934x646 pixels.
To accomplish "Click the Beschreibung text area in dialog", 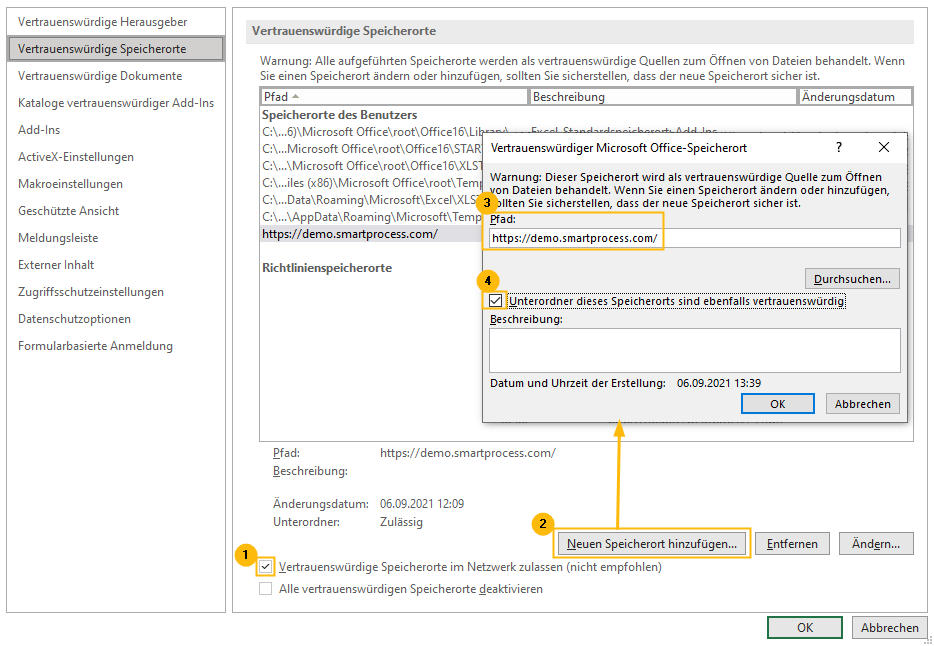I will click(x=695, y=350).
